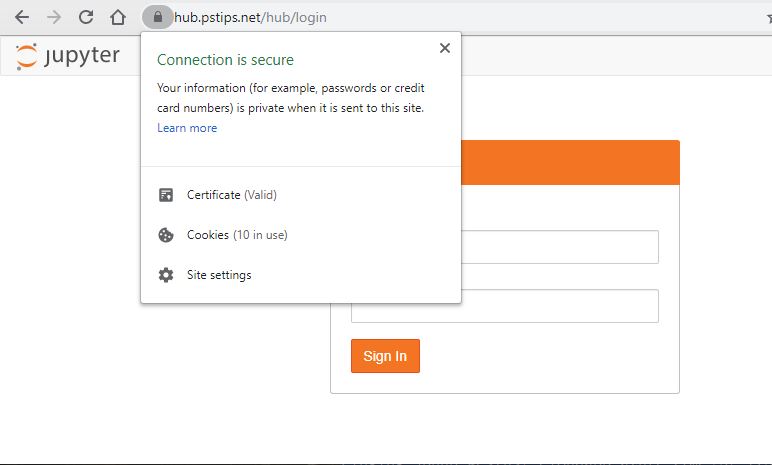The height and width of the screenshot is (465, 772).
Task: Click the cookie icon in popup
Action: coord(166,235)
